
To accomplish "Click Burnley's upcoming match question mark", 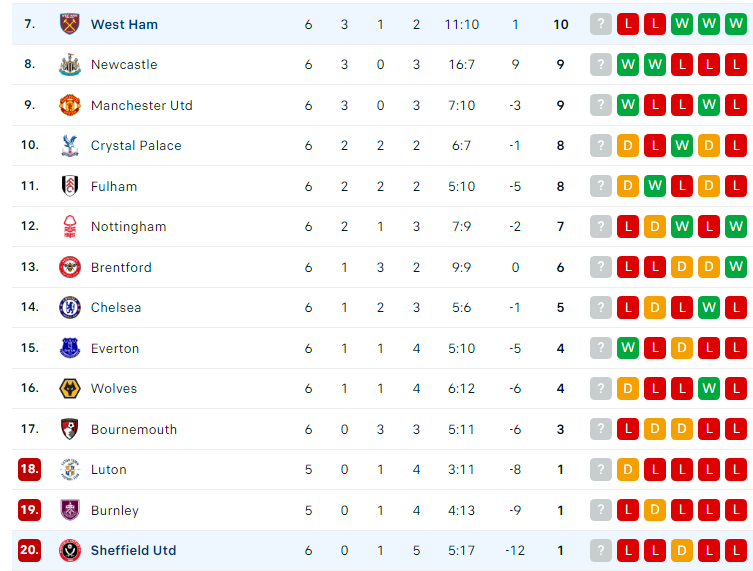I will tap(600, 510).
